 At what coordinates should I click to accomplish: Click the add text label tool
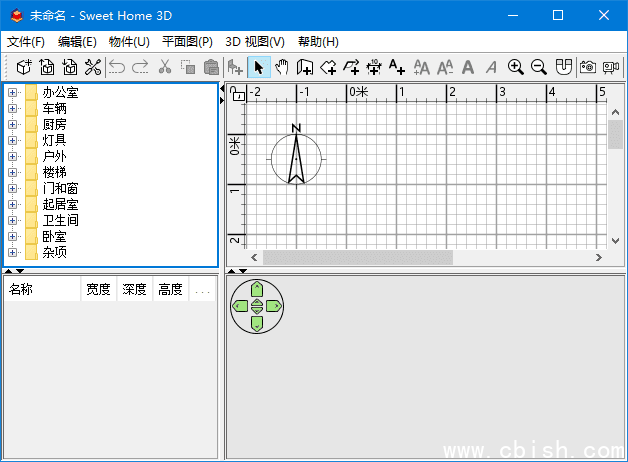pos(397,67)
